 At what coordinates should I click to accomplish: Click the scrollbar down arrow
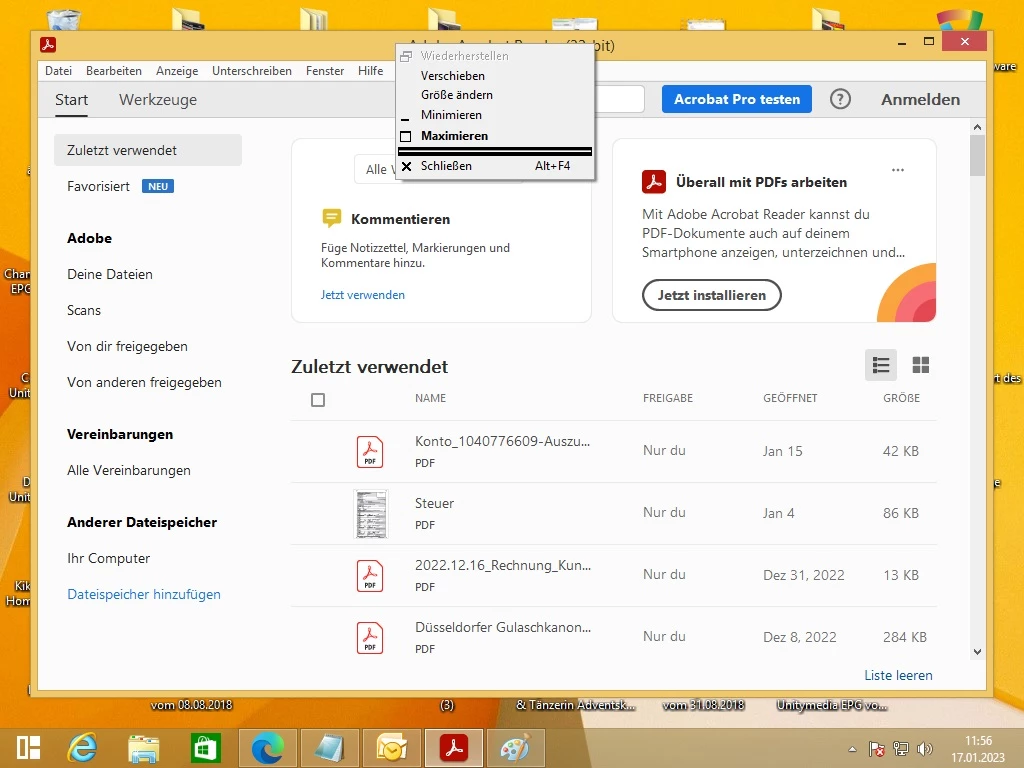(977, 652)
